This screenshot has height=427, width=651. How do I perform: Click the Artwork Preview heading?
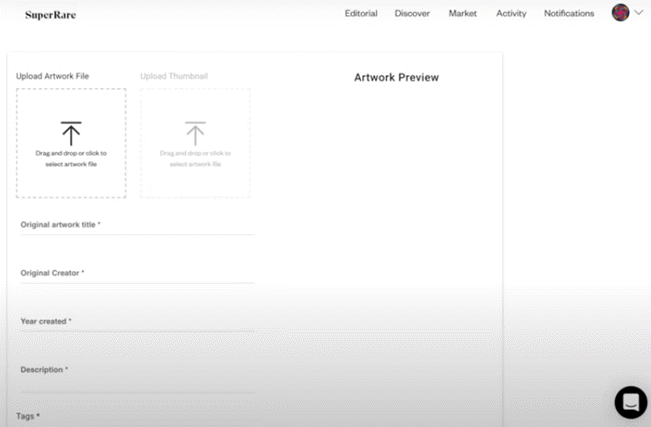coord(396,78)
